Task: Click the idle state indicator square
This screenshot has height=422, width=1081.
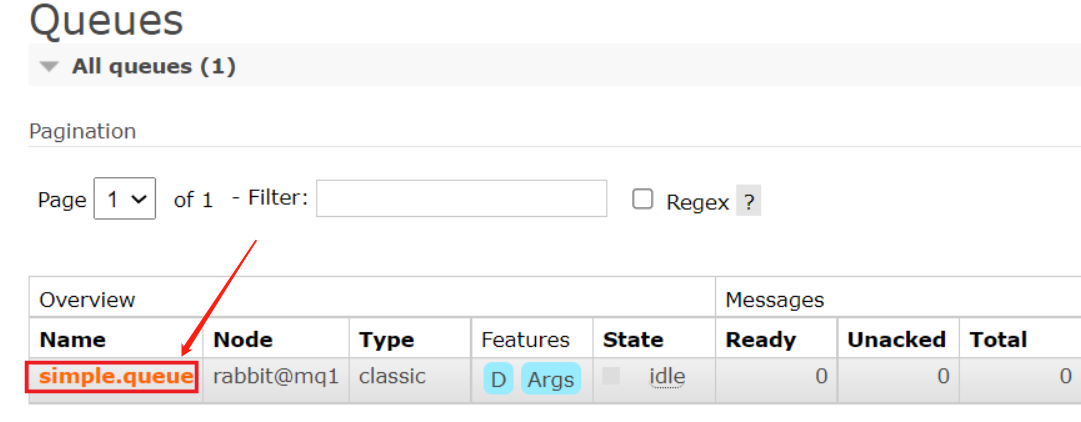Action: click(x=611, y=376)
